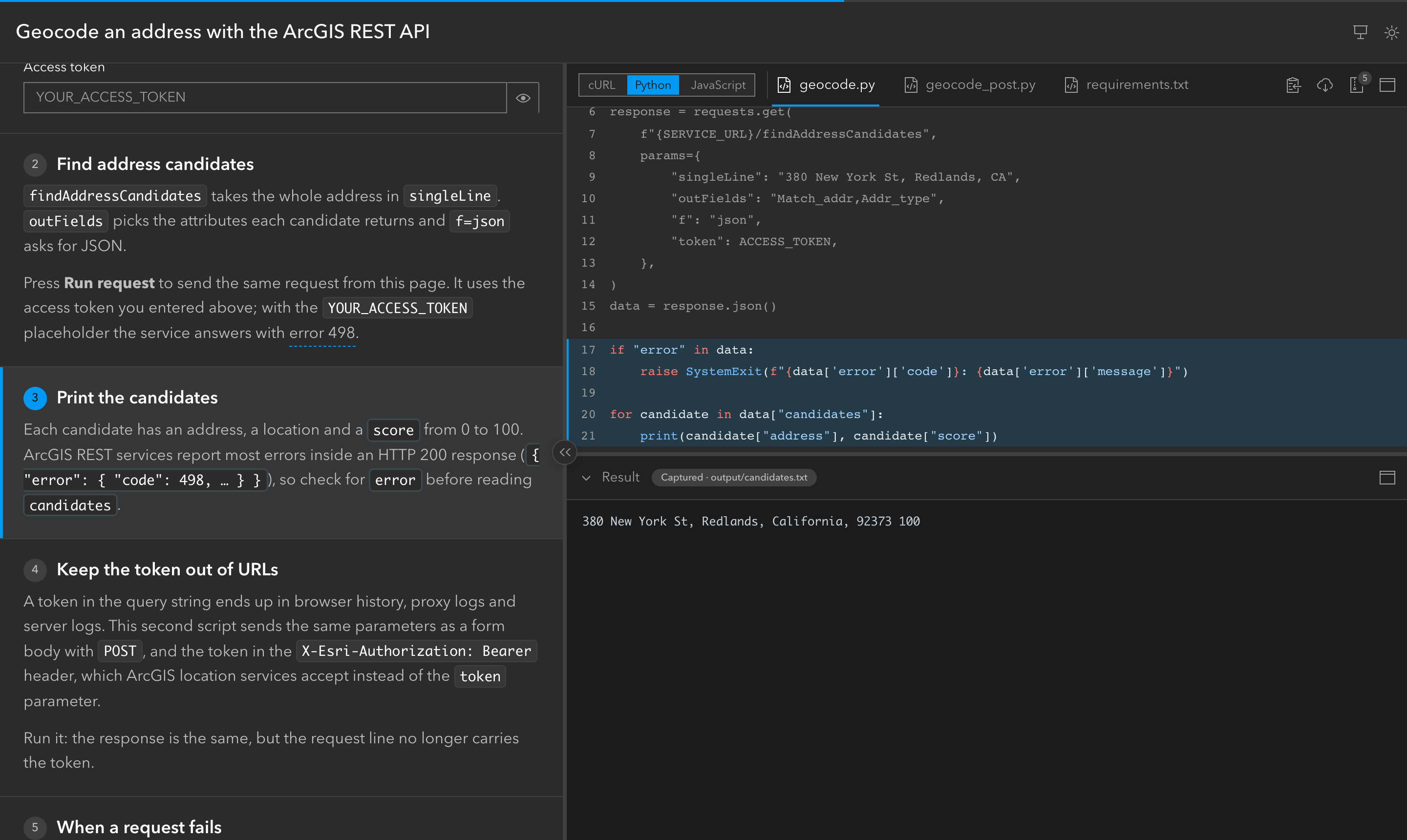Image resolution: width=1407 pixels, height=840 pixels.
Task: Click the blue step number 3 badge
Action: point(35,398)
